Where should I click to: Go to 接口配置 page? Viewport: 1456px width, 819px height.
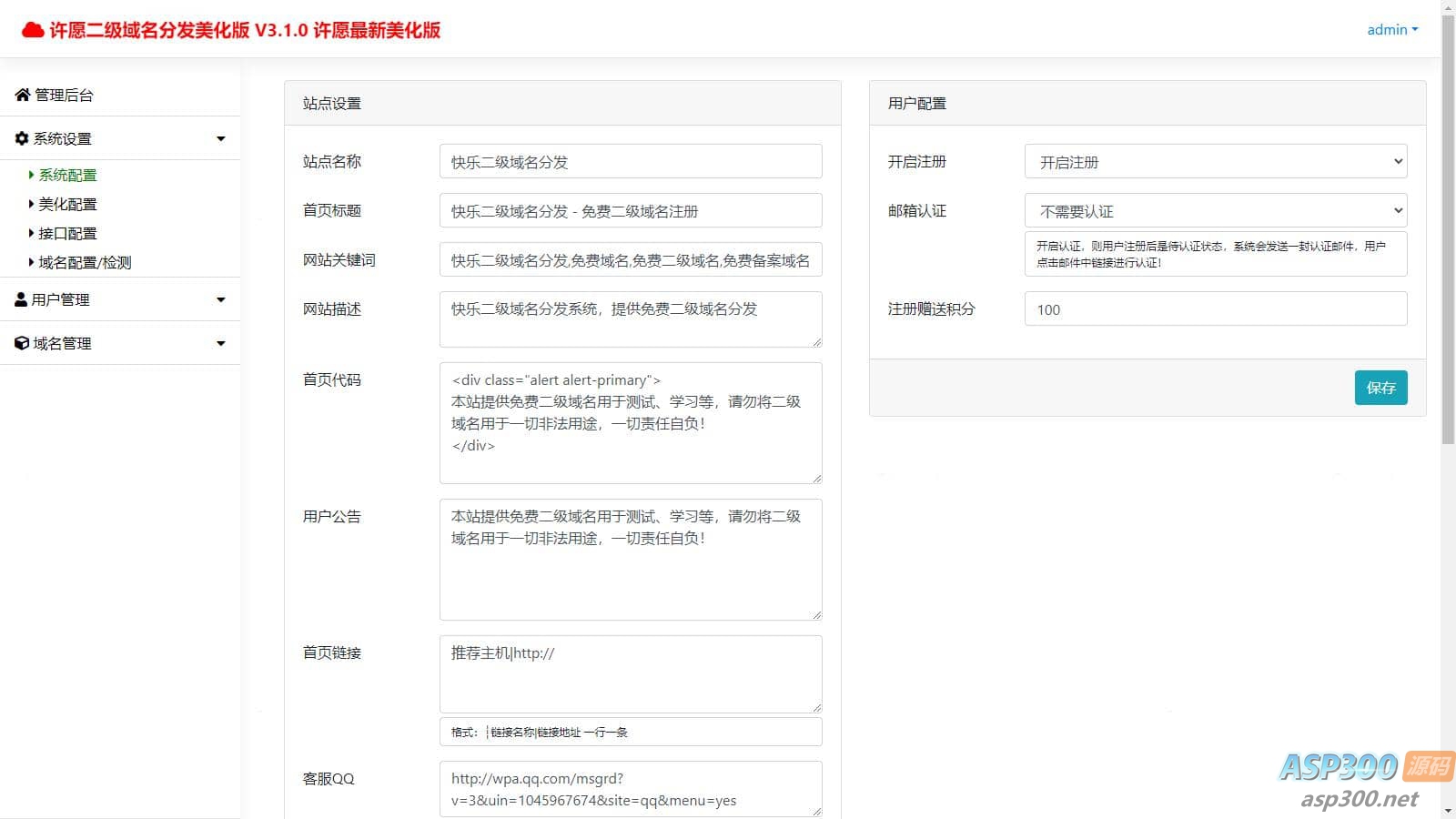click(67, 233)
